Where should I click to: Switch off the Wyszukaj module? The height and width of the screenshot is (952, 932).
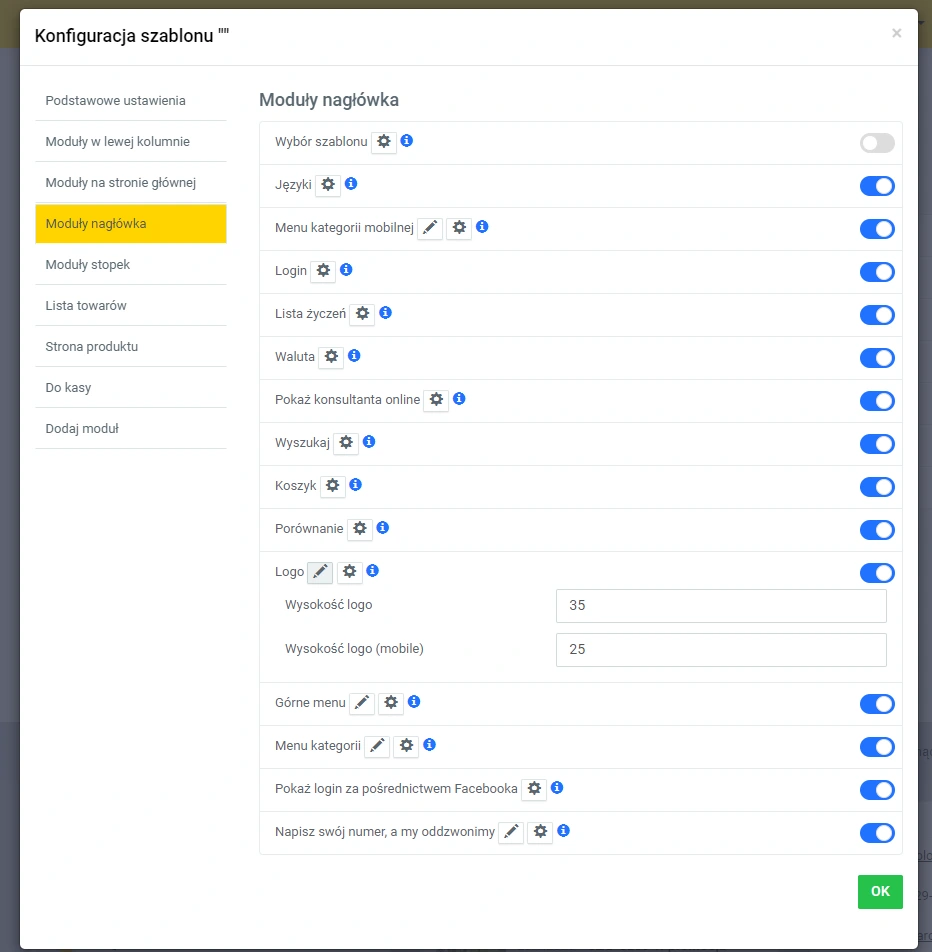point(877,444)
